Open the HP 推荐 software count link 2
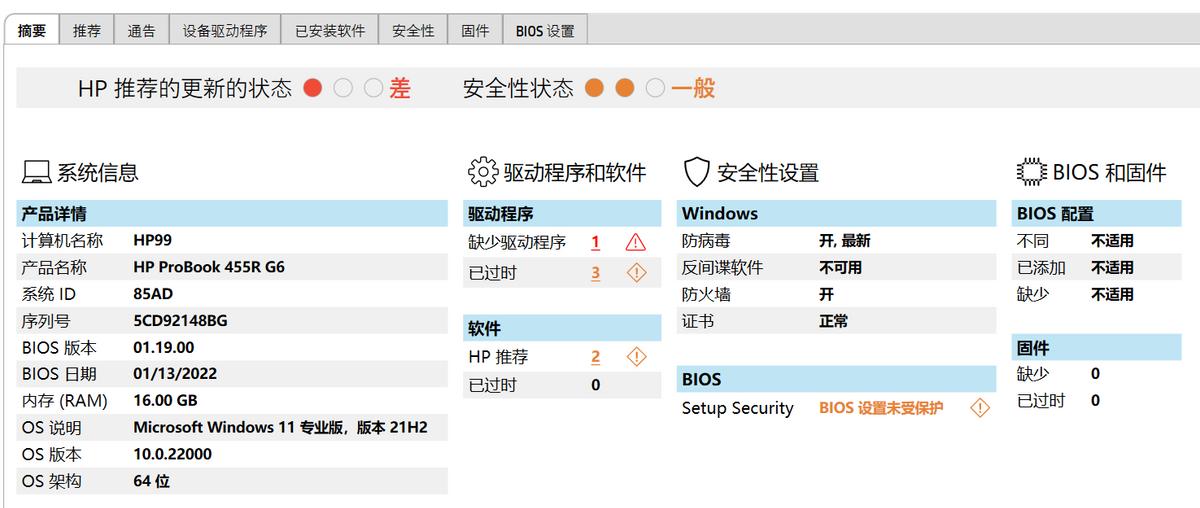This screenshot has height=508, width=1200. 596,357
